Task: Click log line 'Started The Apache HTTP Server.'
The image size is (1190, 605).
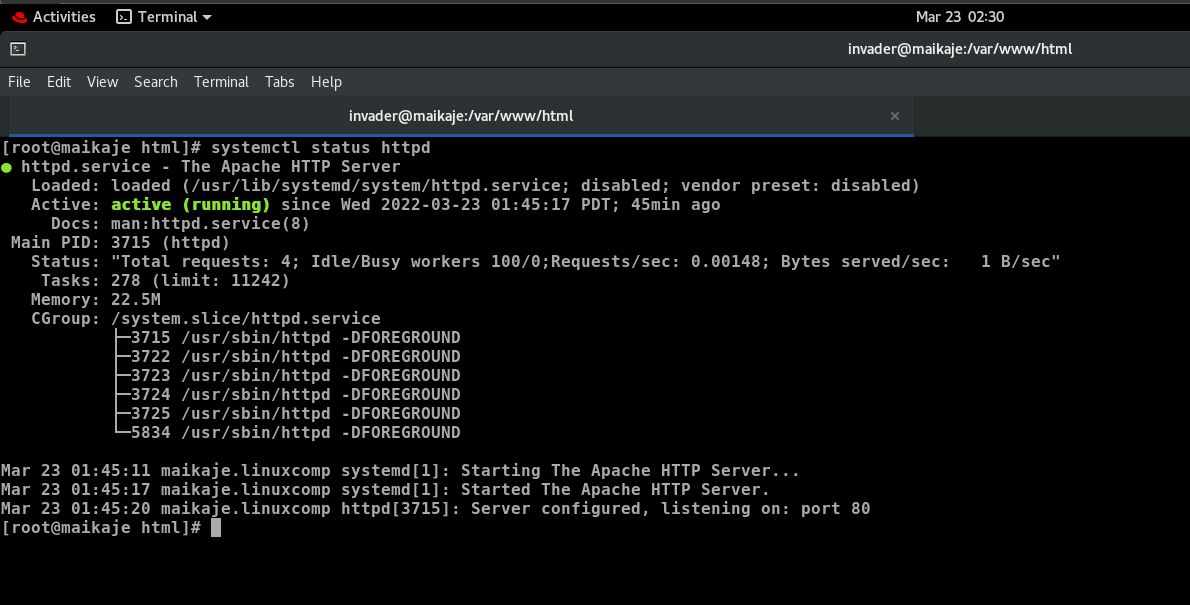Action: click(x=615, y=490)
